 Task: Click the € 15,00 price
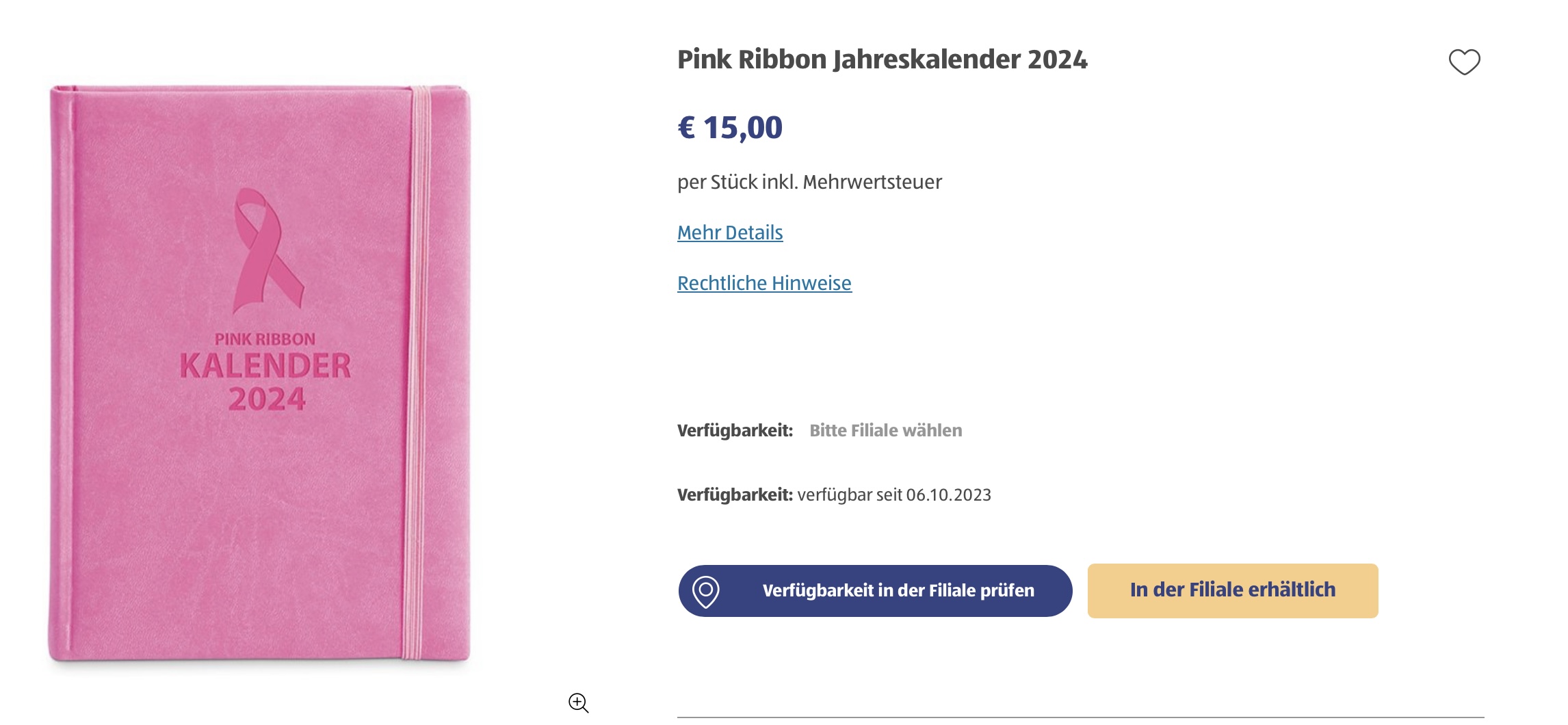(x=730, y=128)
